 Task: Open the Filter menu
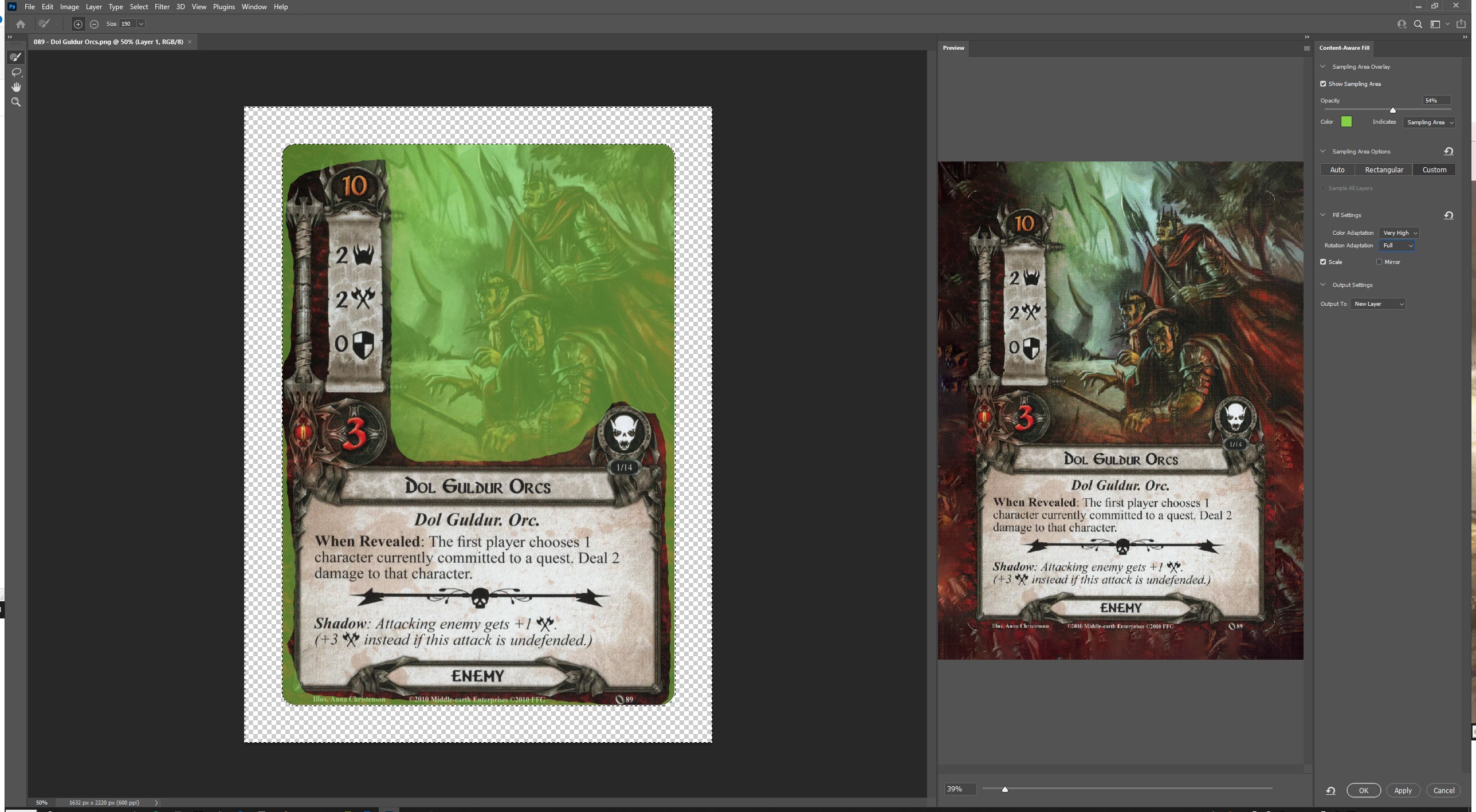[x=162, y=7]
